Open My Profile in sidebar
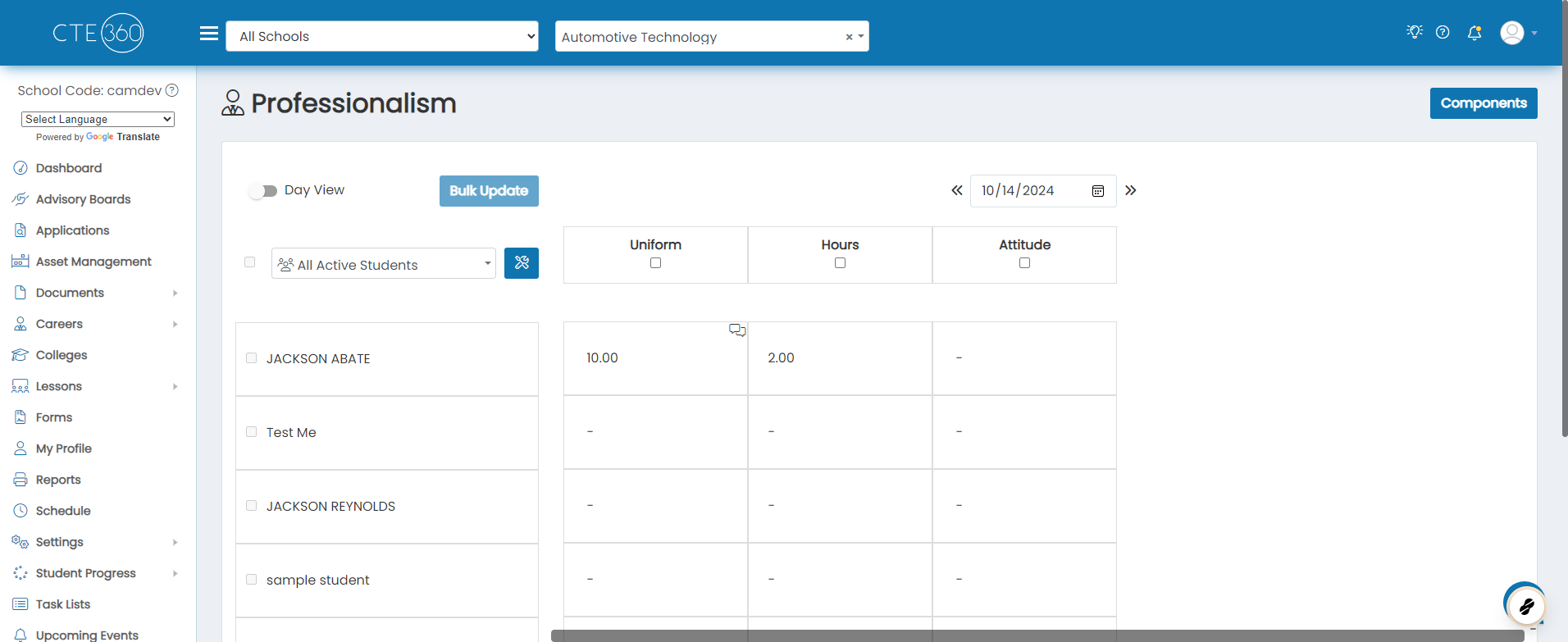The image size is (1568, 642). (64, 448)
